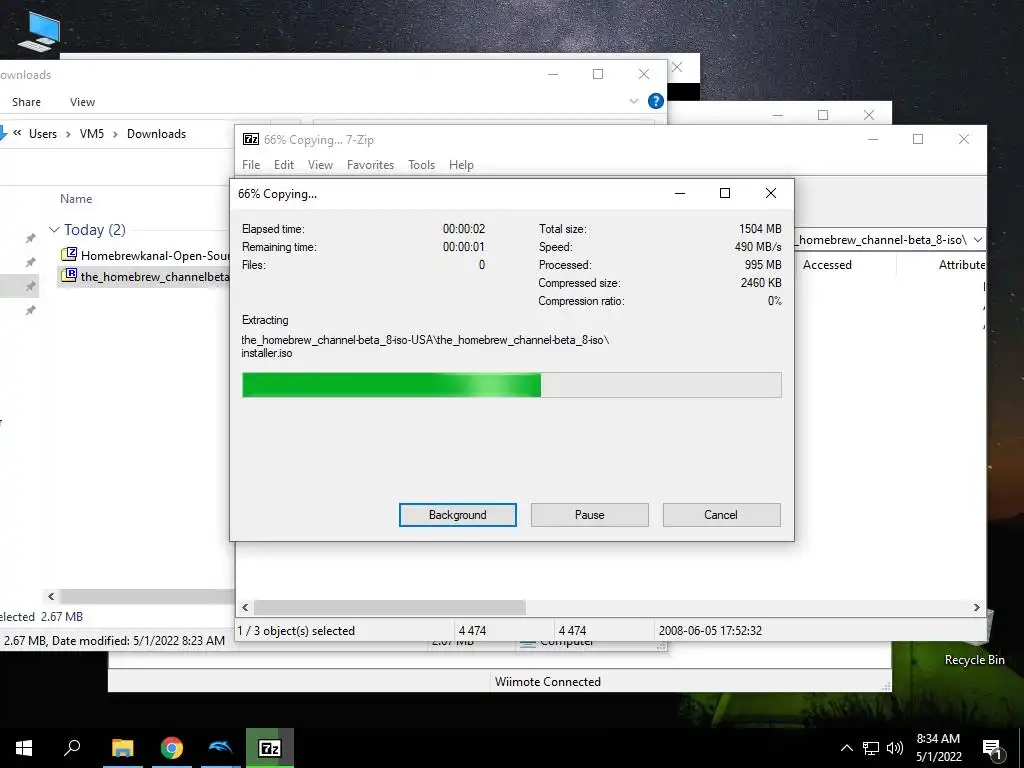Expand the arrow between Users and VM5
Screen dimensions: 1024x768
68,135
